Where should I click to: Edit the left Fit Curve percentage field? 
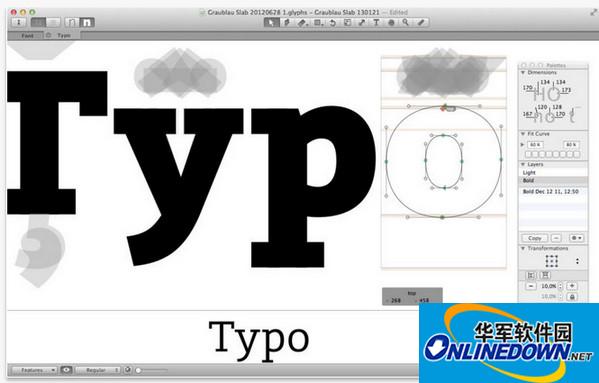pos(535,145)
